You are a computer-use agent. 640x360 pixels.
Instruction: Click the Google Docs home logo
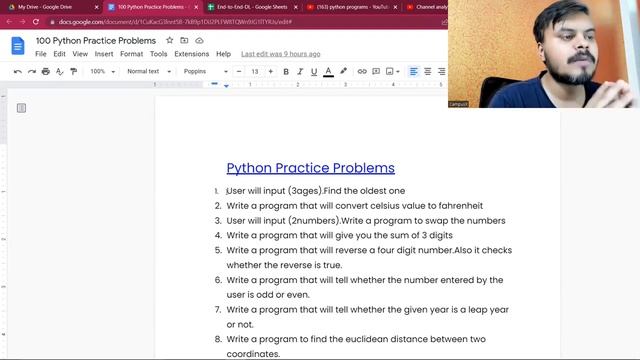coord(18,46)
